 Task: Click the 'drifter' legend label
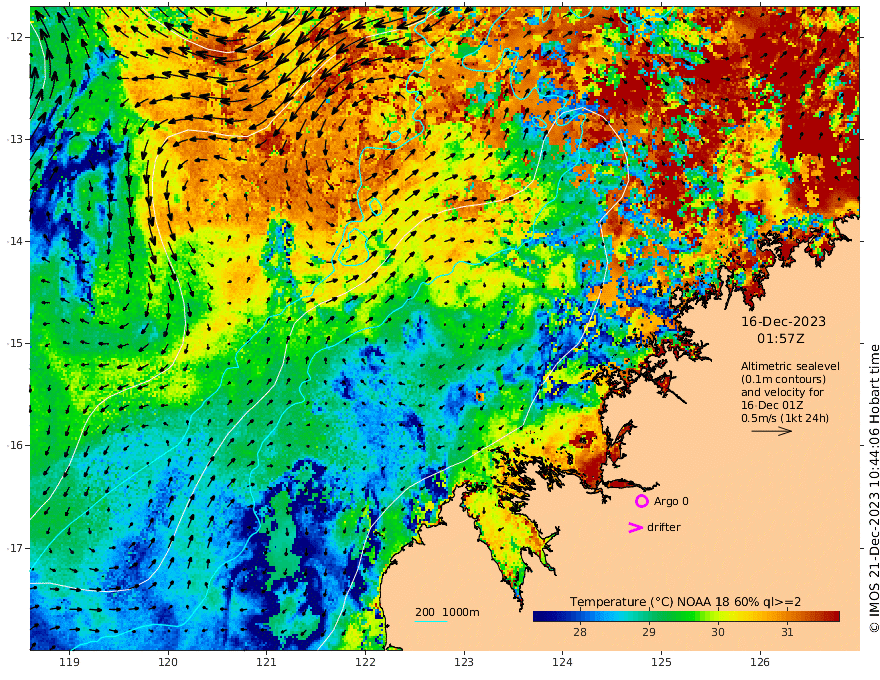click(663, 527)
